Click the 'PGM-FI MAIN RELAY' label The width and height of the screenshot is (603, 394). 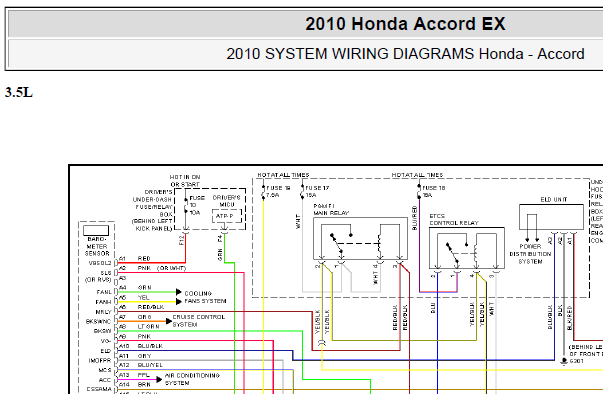point(331,209)
